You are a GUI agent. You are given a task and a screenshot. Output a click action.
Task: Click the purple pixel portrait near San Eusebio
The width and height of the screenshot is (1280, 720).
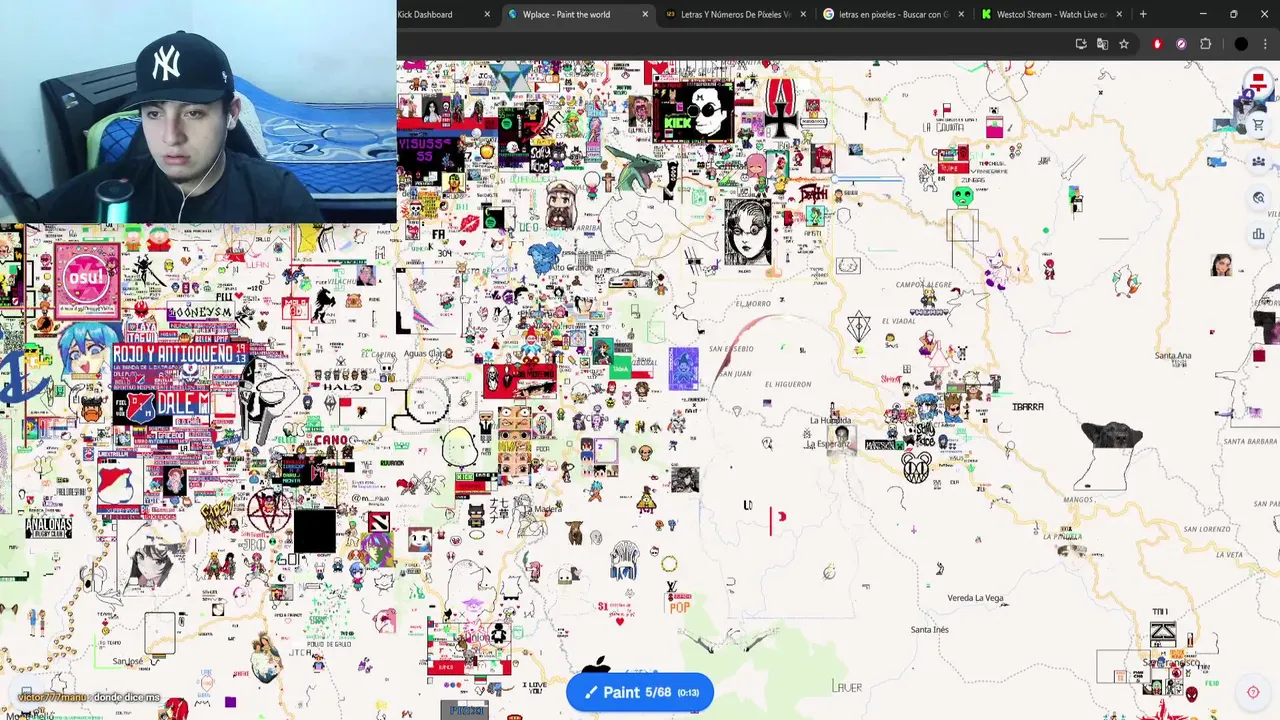click(x=683, y=369)
